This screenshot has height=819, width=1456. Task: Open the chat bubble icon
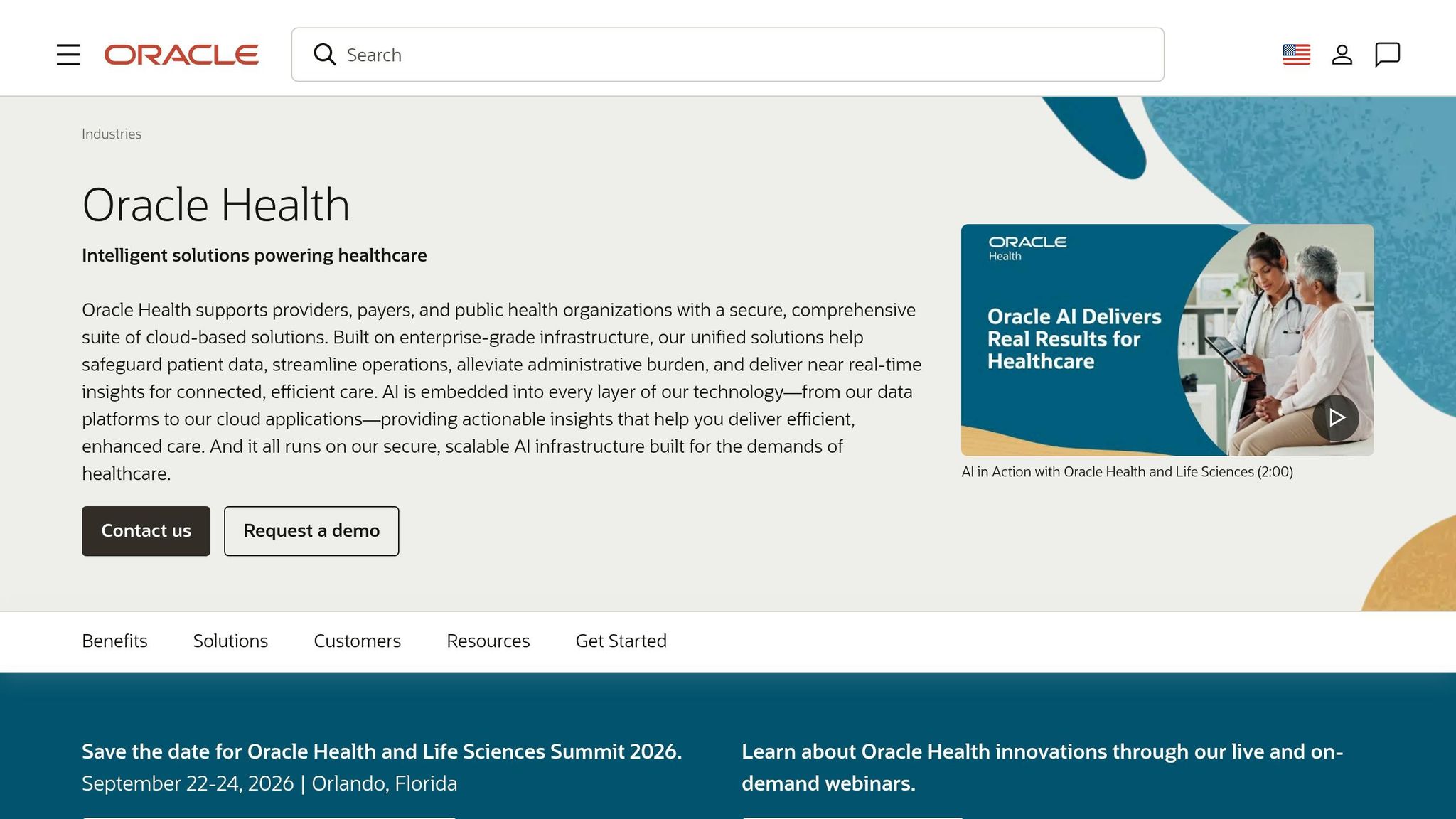1387,55
